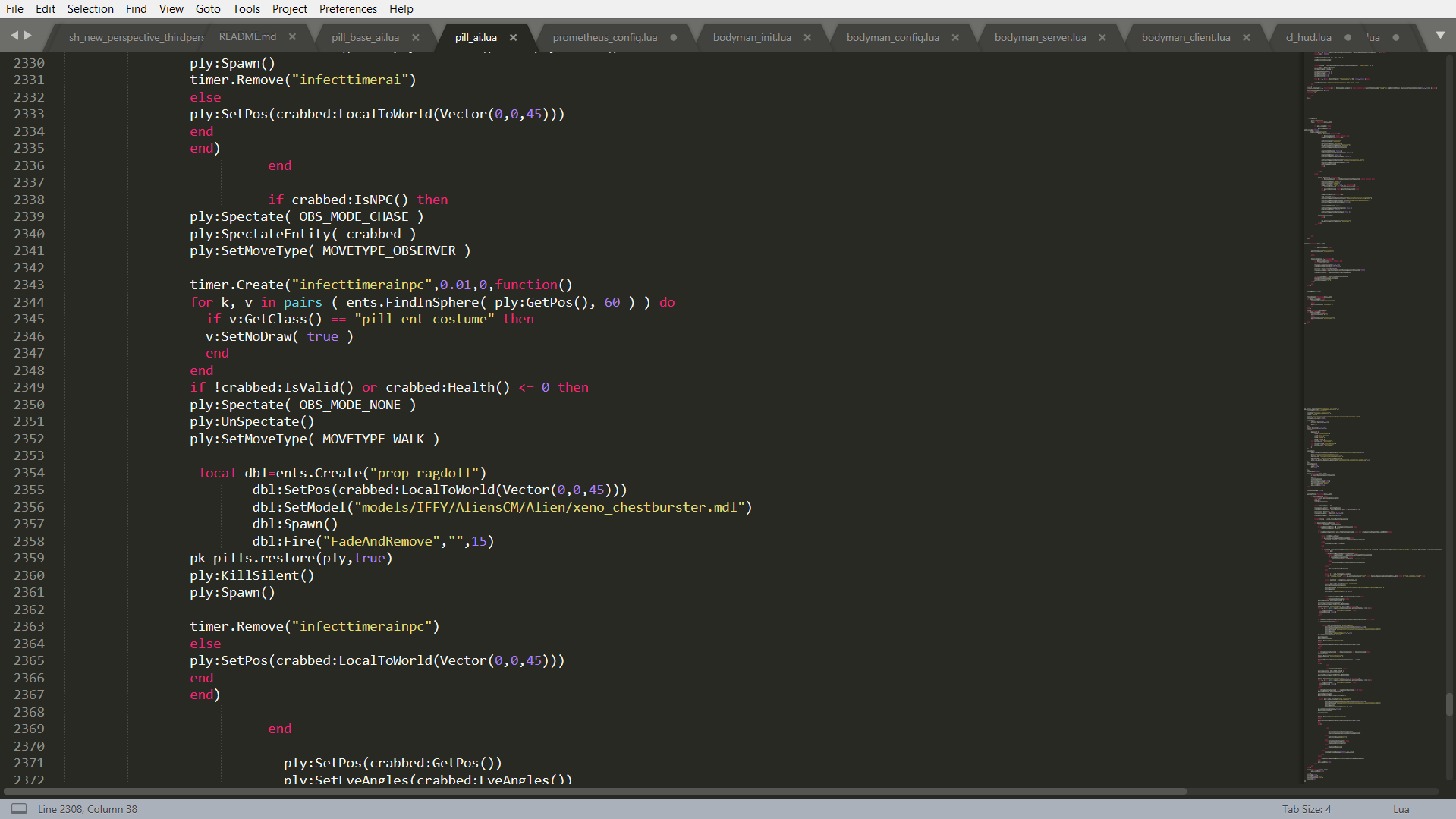Open the File menu
Viewport: 1456px width, 819px height.
(14, 9)
